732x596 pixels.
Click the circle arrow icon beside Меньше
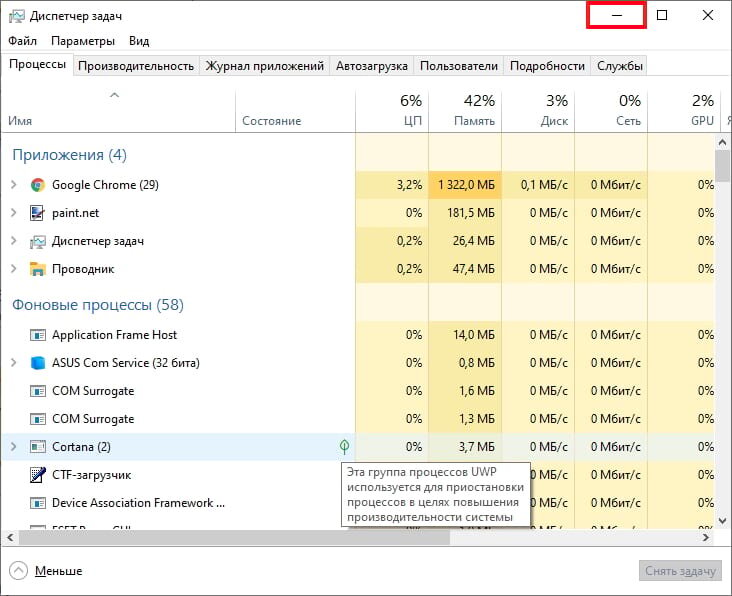(x=19, y=570)
